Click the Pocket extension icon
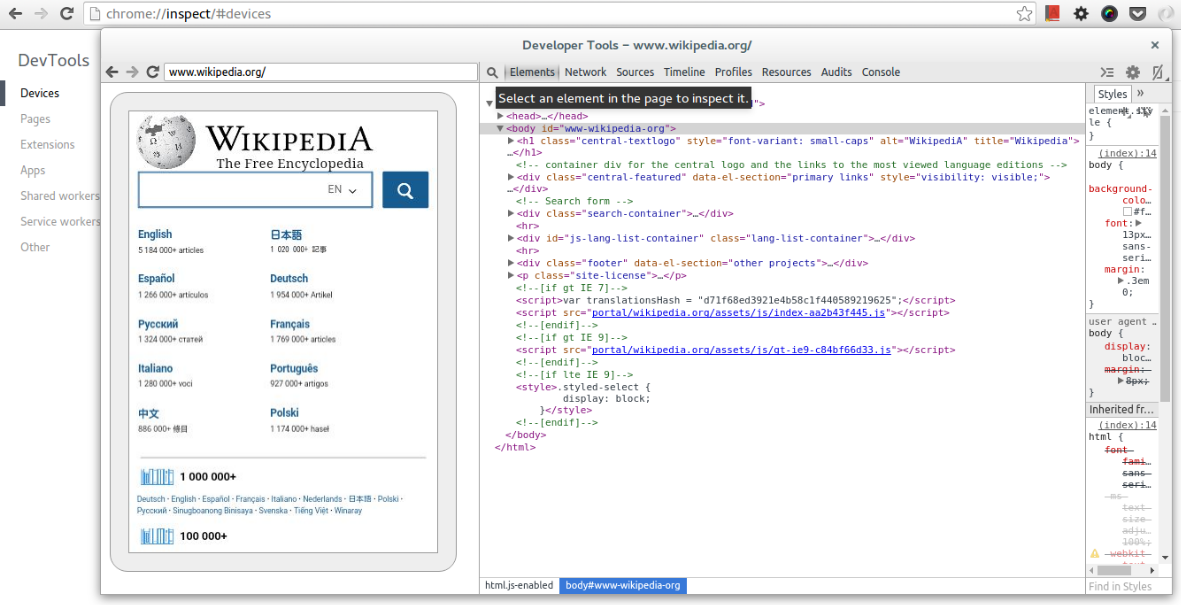Image resolution: width=1181 pixels, height=605 pixels. click(x=1138, y=14)
